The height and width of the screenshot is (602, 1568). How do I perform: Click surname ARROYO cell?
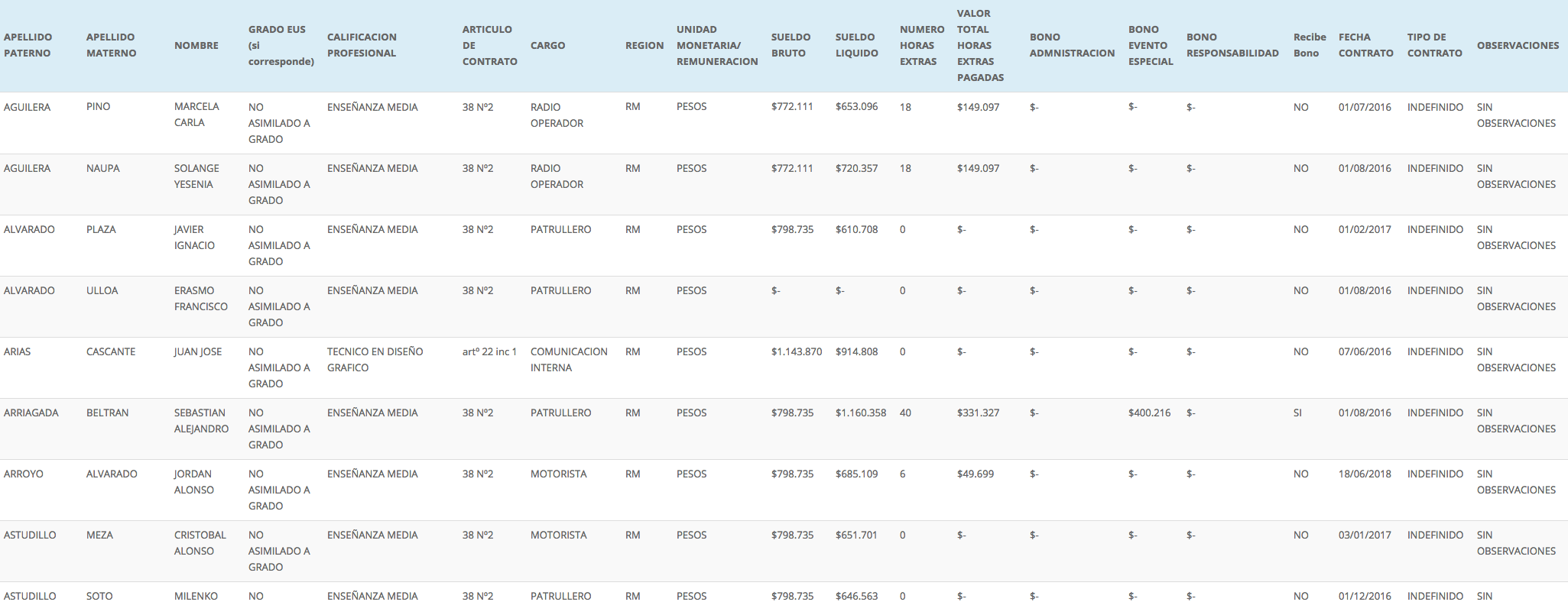[24, 474]
